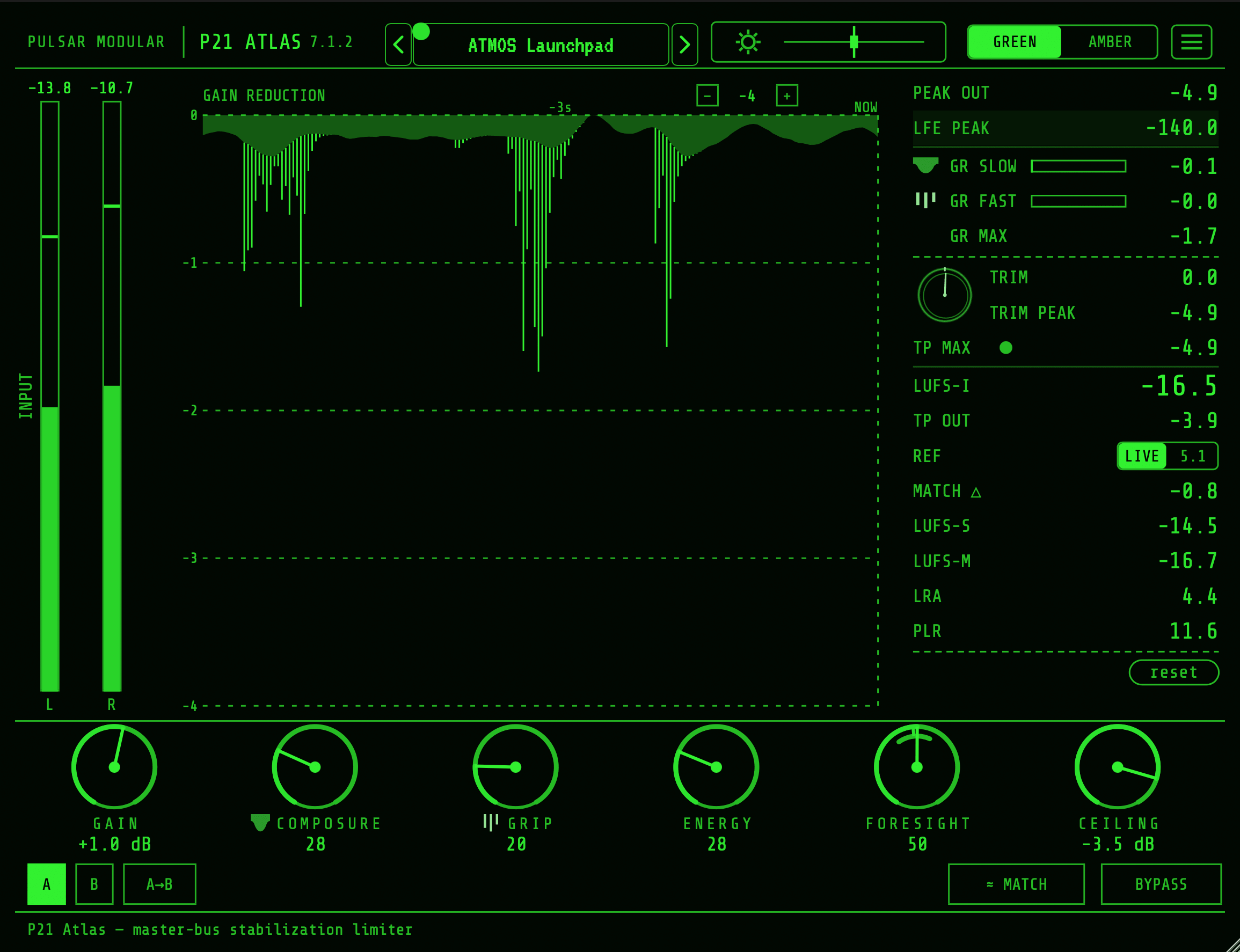1240x952 pixels.
Task: Click the GR SLOW meter bar
Action: tap(1078, 166)
